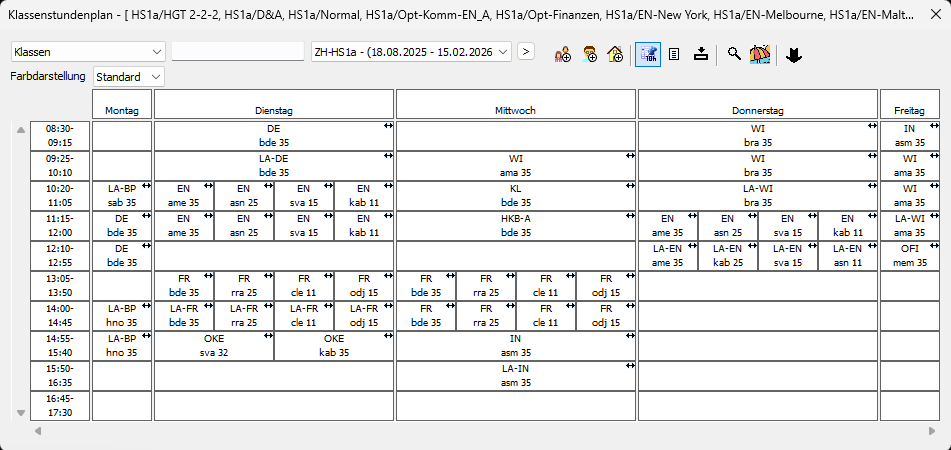Click the 15:50-16:35 time row label
The height and width of the screenshot is (450, 951).
pyautogui.click(x=60, y=375)
